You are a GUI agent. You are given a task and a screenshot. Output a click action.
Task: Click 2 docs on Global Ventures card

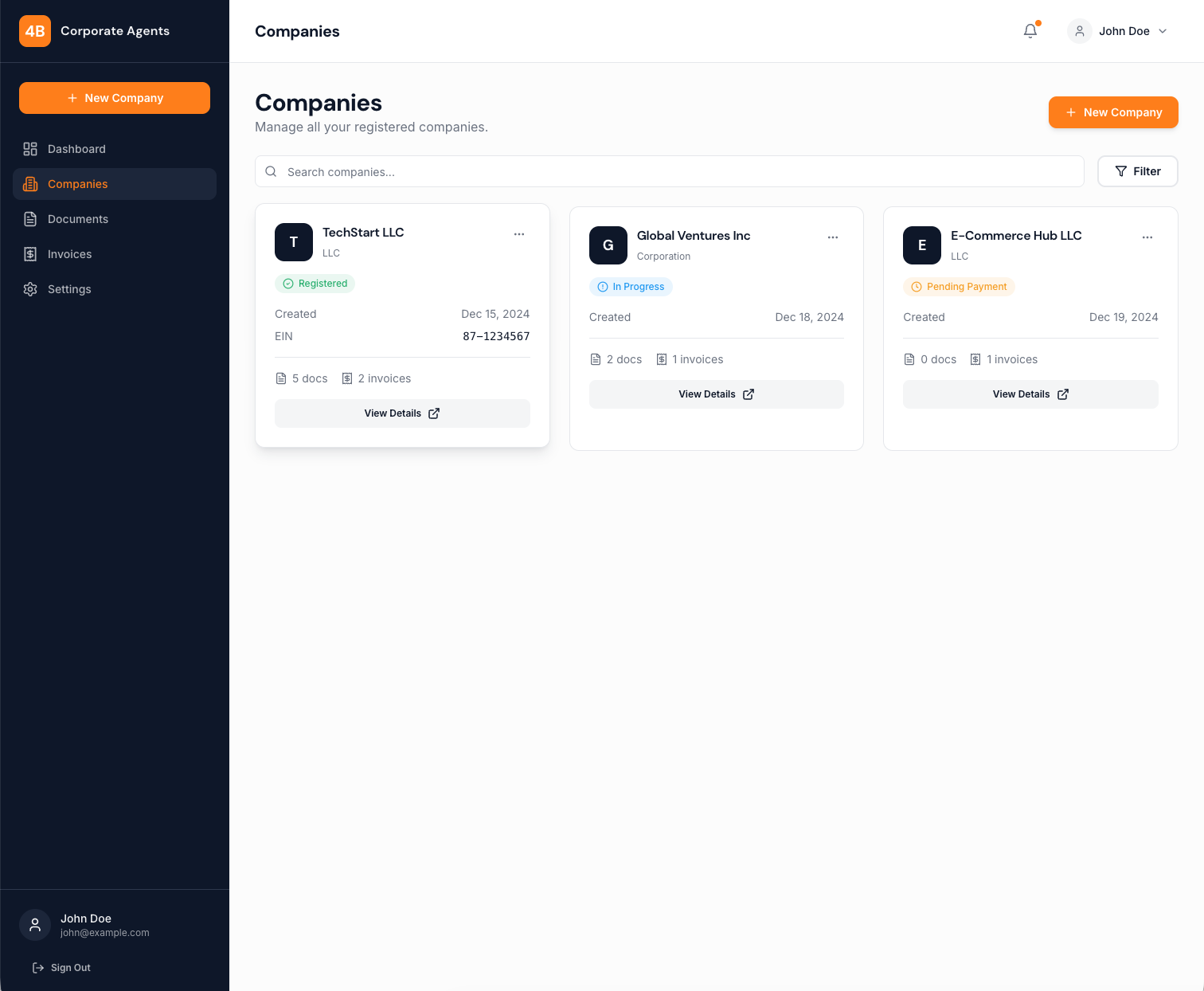(616, 359)
